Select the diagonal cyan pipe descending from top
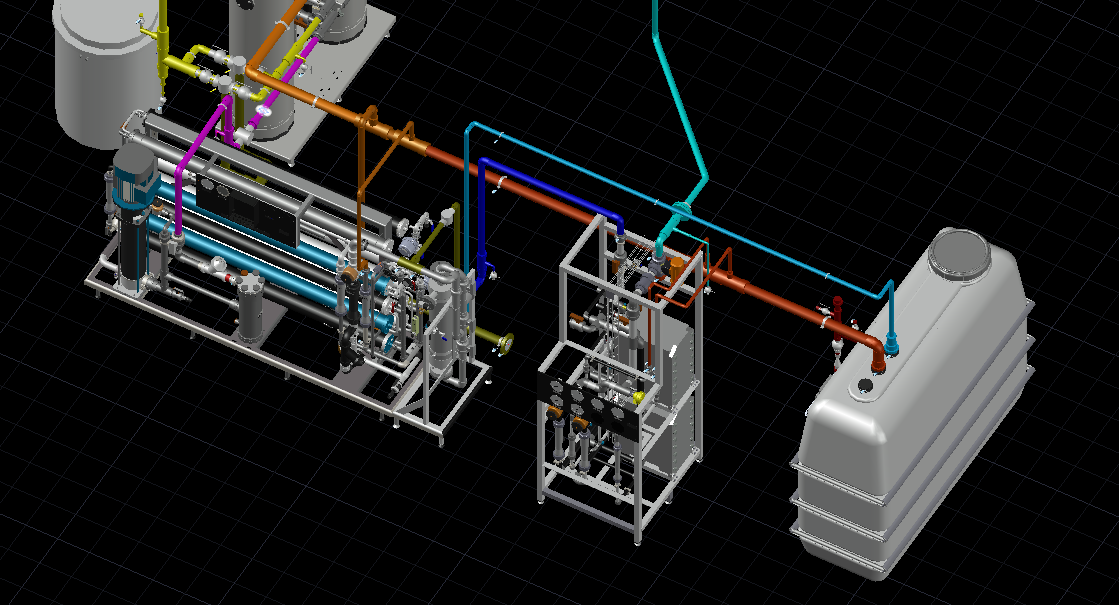Screen dimensions: 1119x605 [679, 107]
